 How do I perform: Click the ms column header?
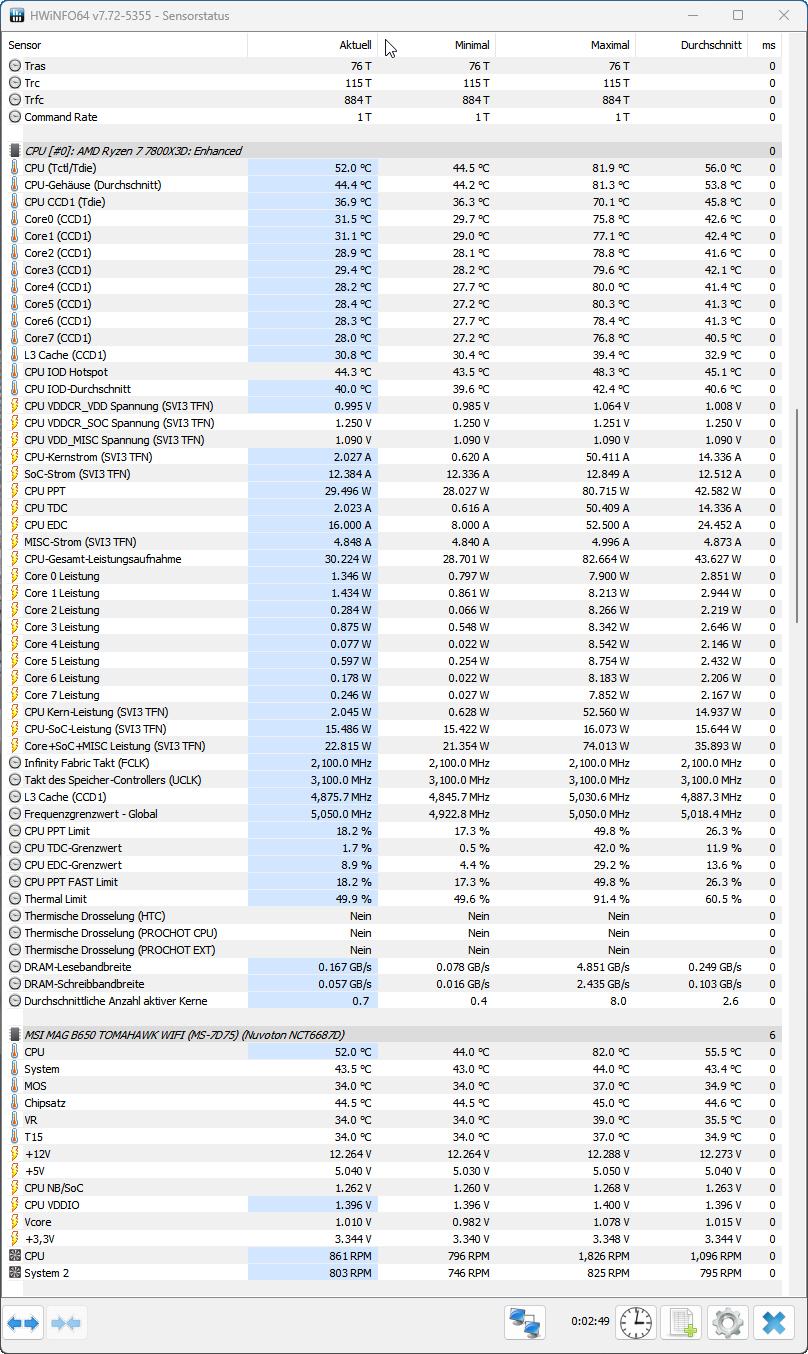coord(765,45)
